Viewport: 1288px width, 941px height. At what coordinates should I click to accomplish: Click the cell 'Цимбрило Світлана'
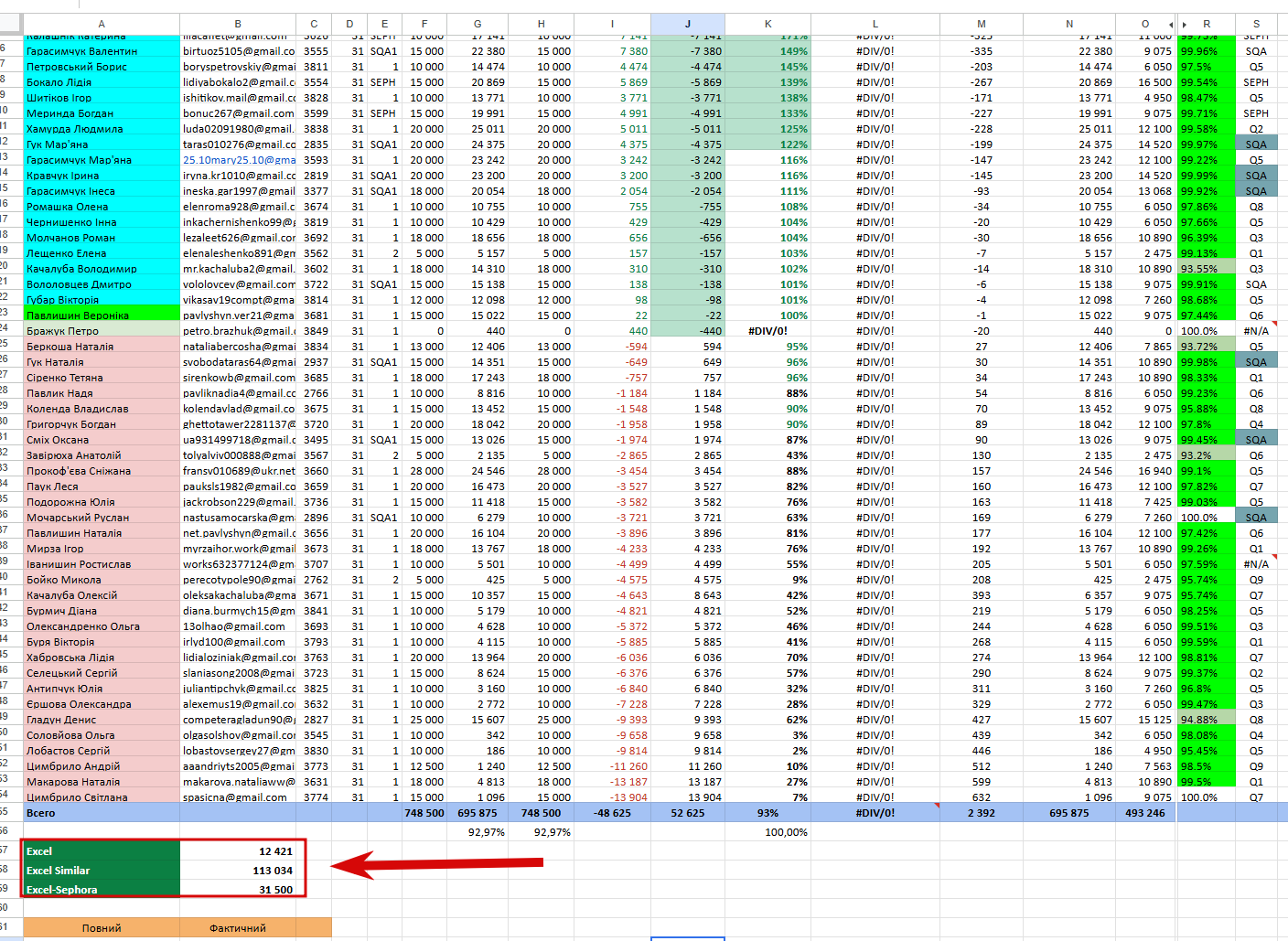pyautogui.click(x=102, y=797)
